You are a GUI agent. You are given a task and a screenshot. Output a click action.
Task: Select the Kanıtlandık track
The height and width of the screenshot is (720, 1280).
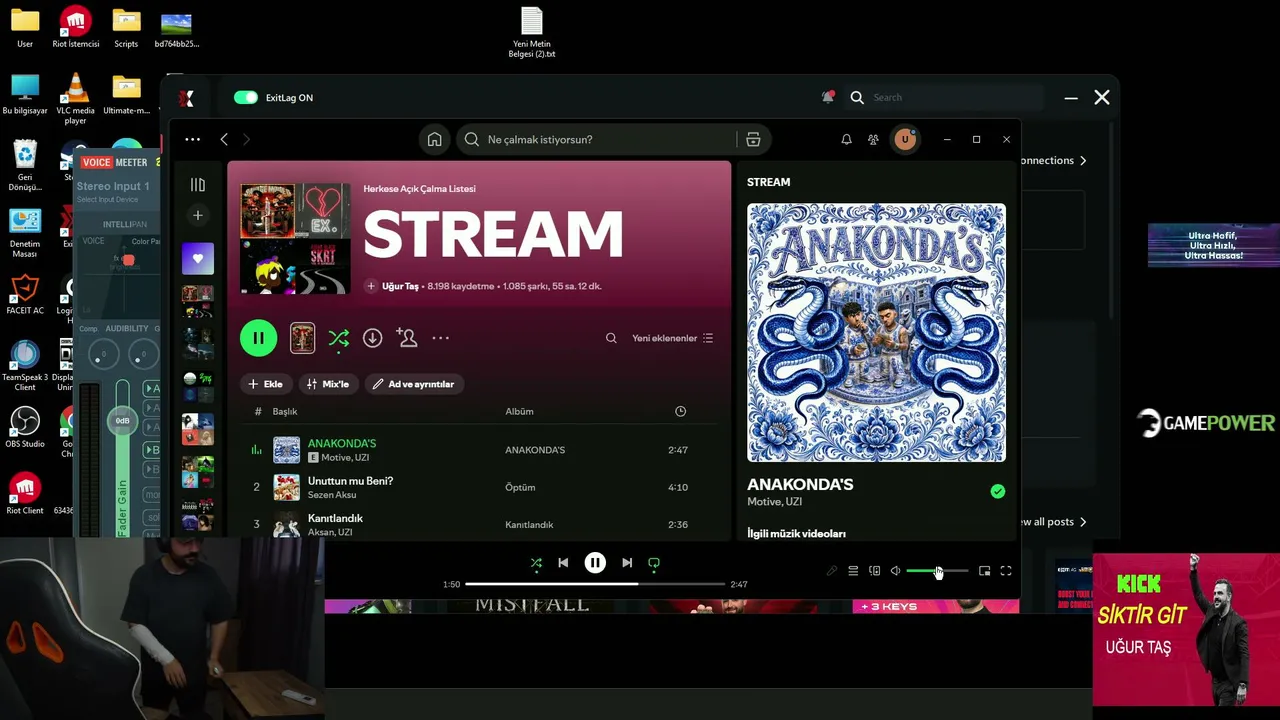335,518
